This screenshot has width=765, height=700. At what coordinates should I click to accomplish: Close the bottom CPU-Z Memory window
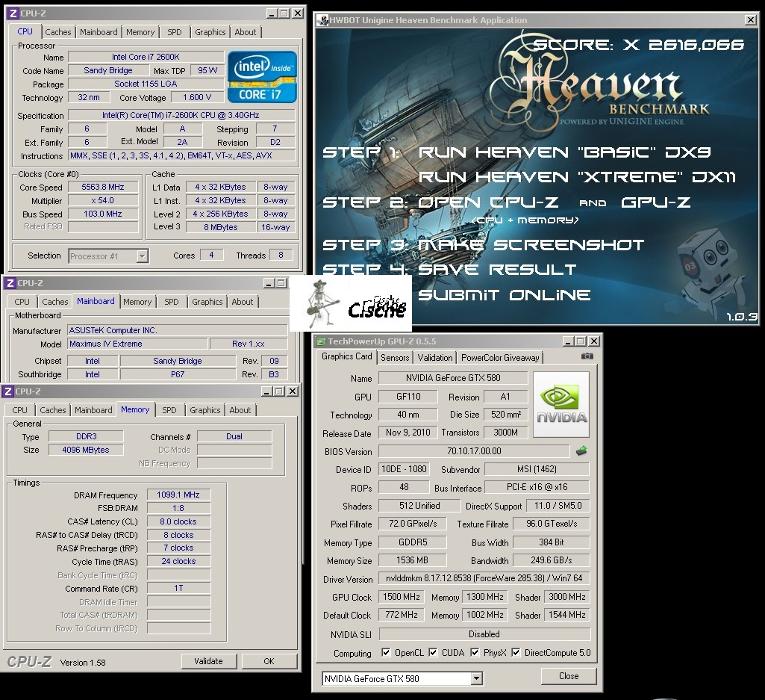(x=292, y=391)
